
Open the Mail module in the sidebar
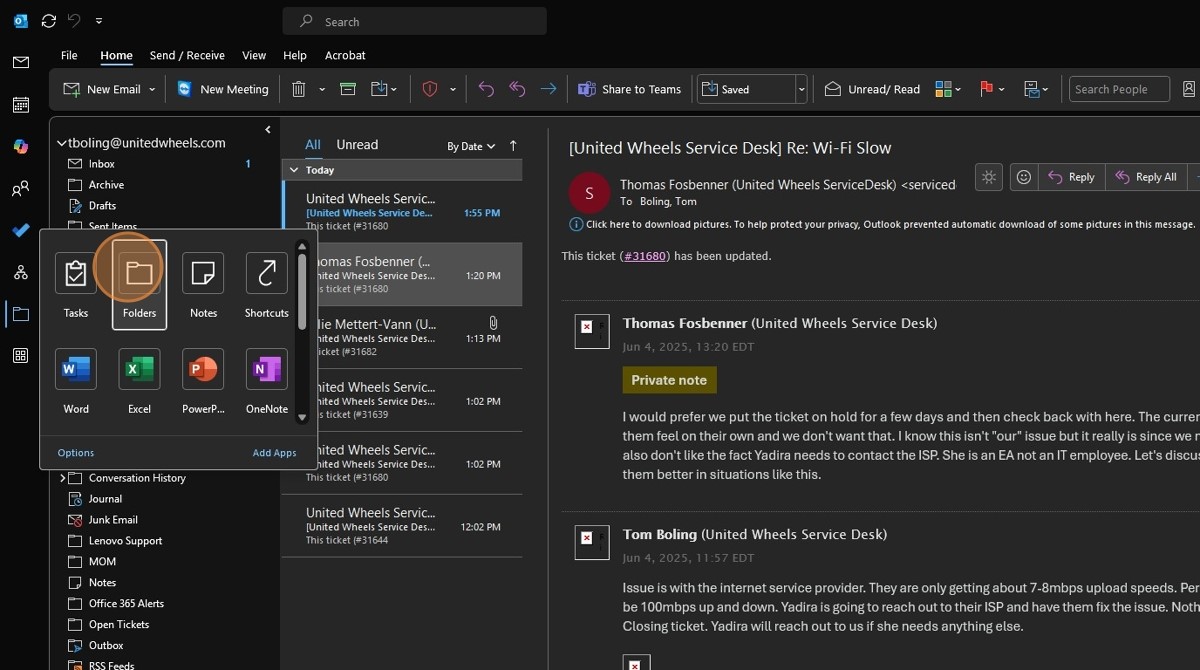[20, 63]
